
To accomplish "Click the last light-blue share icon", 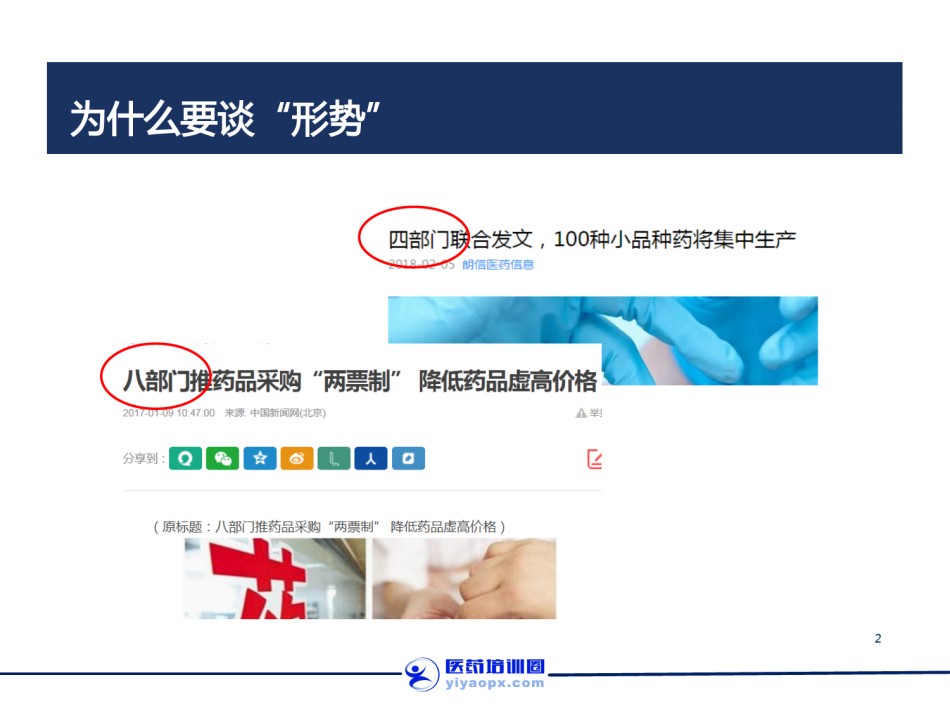I will click(x=408, y=459).
